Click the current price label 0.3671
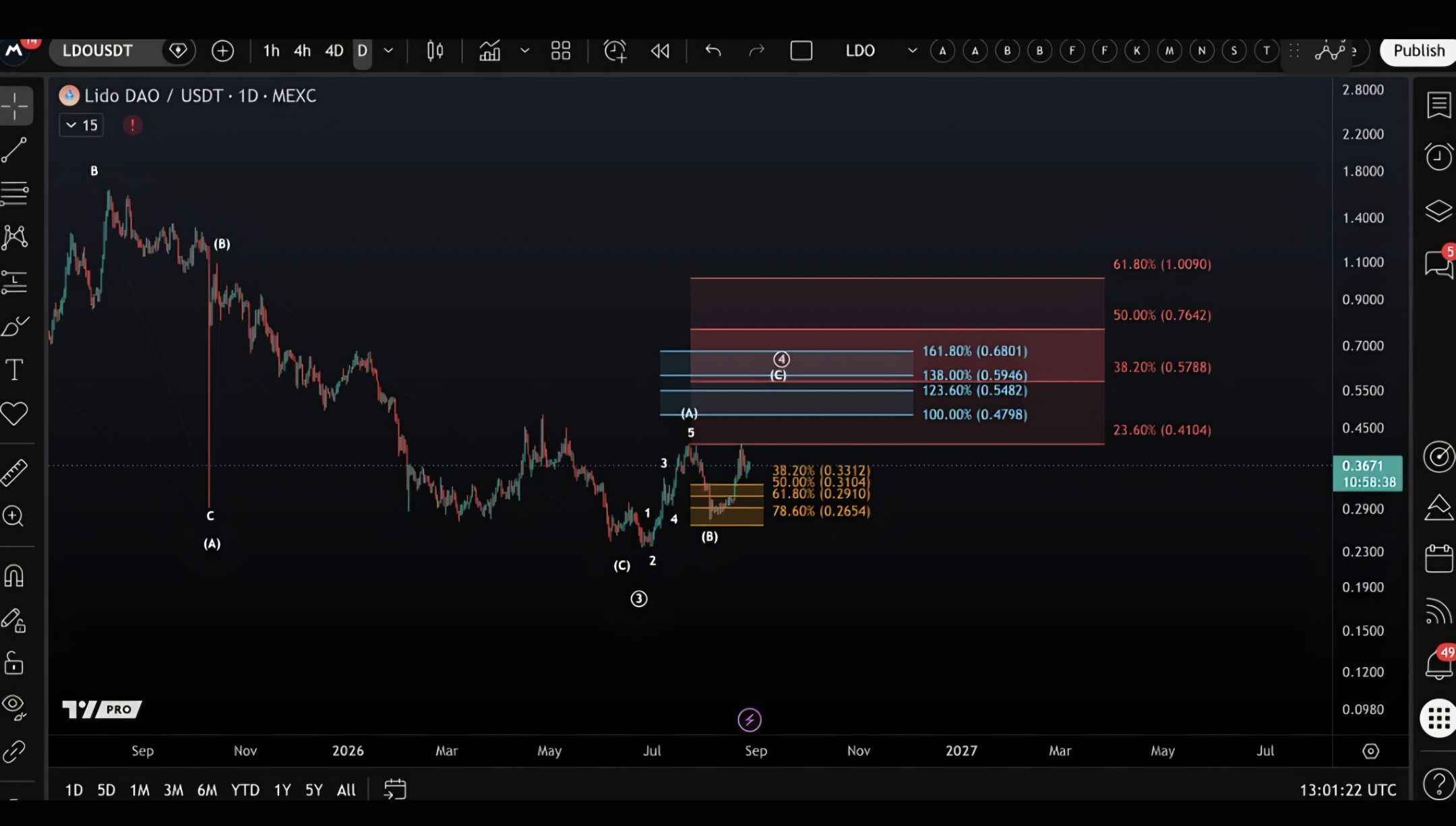The width and height of the screenshot is (1456, 826). 1368,473
